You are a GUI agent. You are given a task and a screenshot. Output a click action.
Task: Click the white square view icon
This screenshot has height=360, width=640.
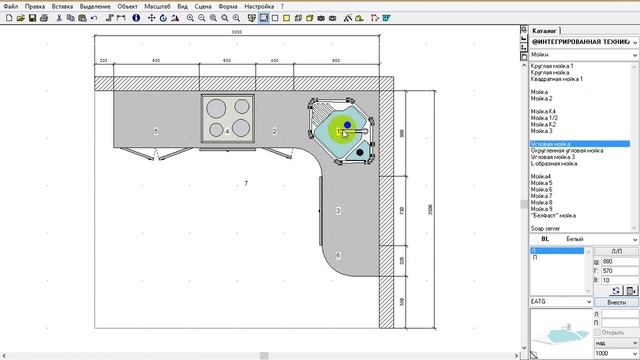tap(275, 18)
